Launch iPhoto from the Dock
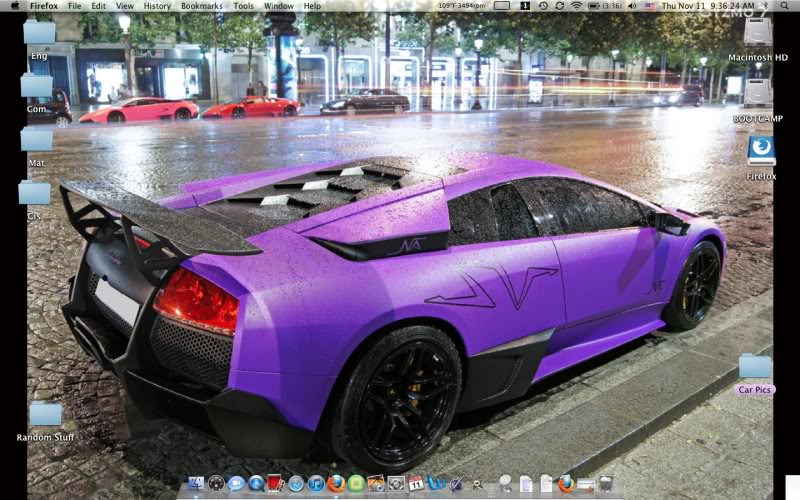800x500 pixels. coord(376,484)
